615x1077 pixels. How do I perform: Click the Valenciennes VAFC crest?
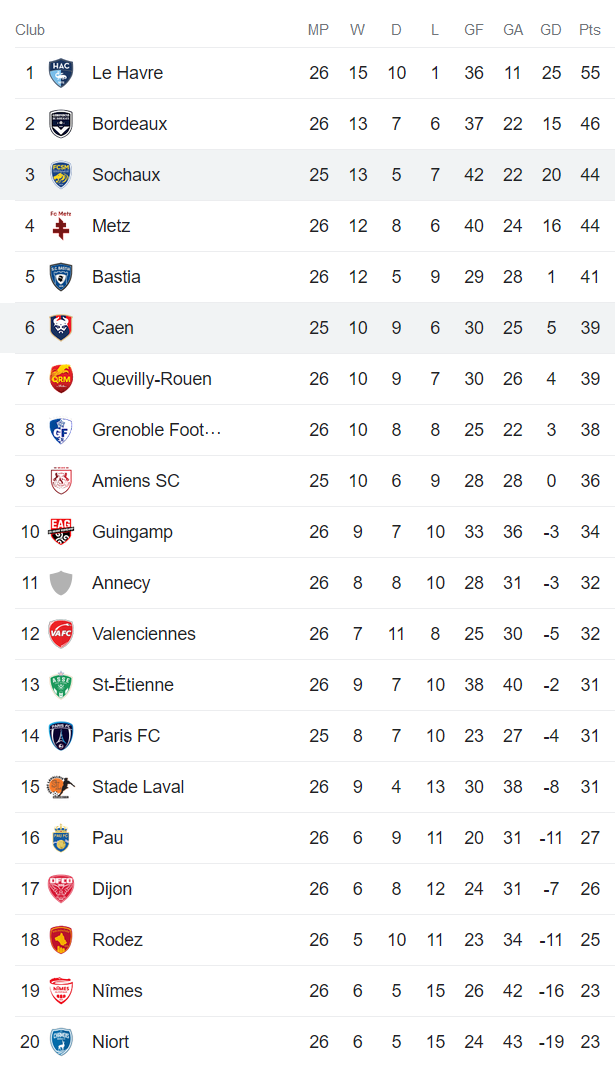[61, 634]
